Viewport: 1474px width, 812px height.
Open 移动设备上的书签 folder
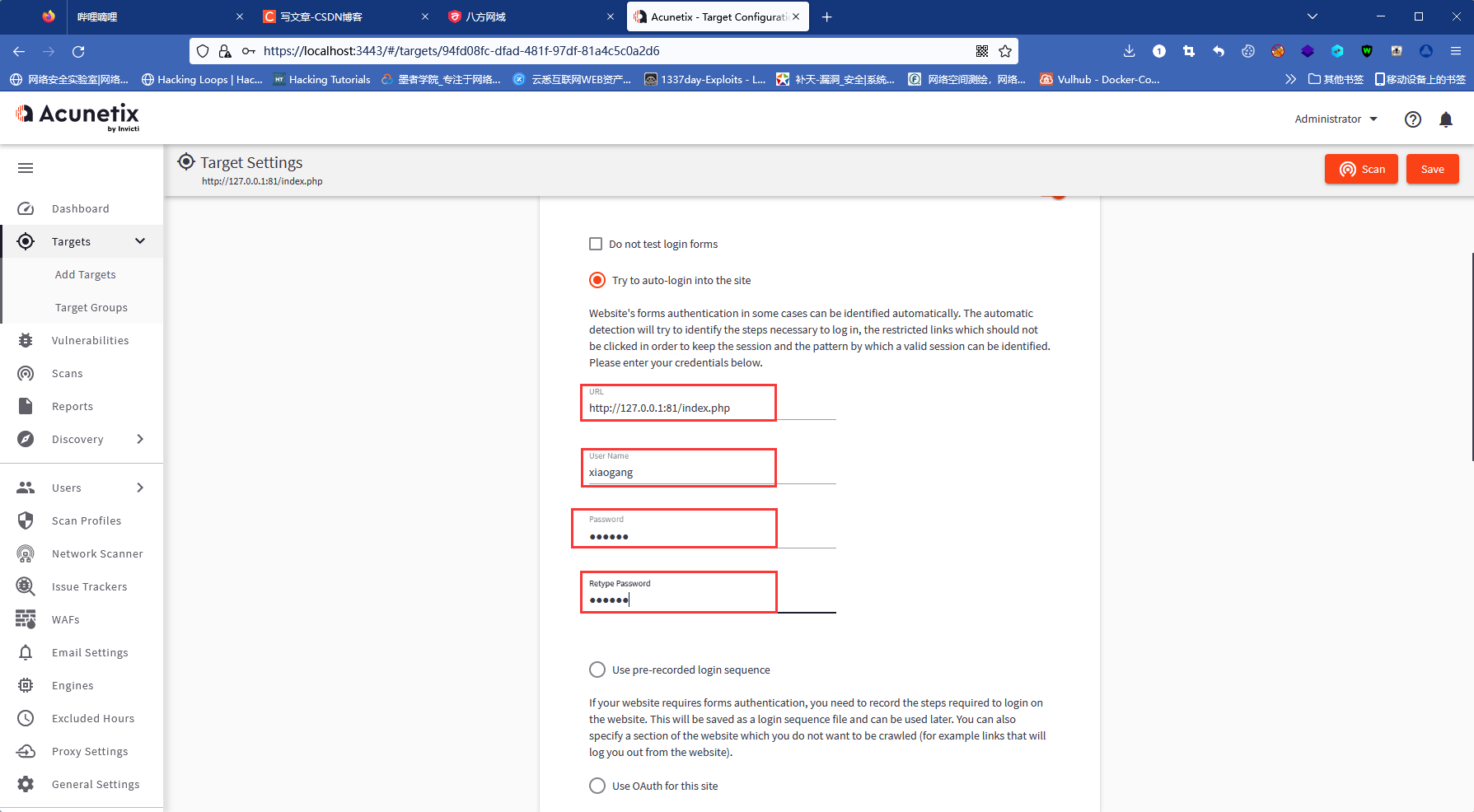1420,79
